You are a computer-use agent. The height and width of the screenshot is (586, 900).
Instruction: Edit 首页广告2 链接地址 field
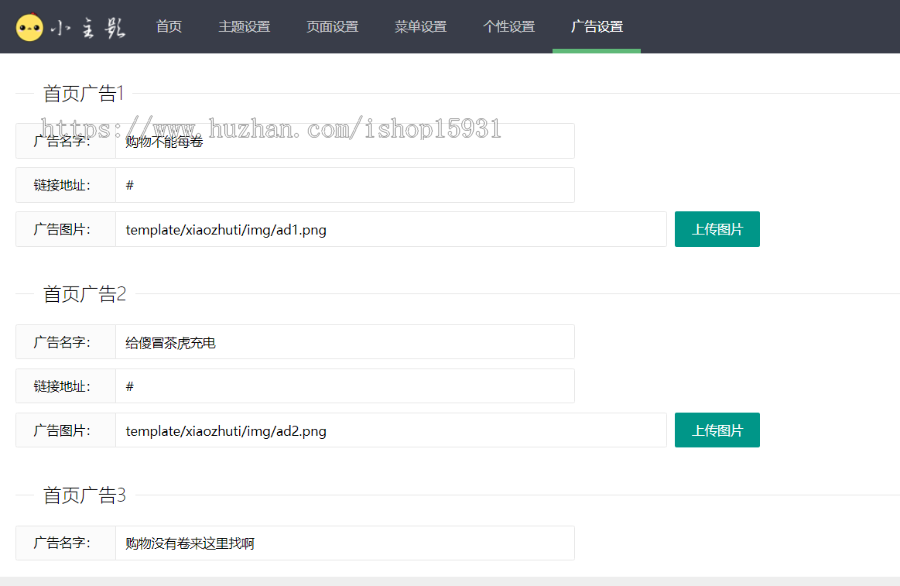[345, 386]
